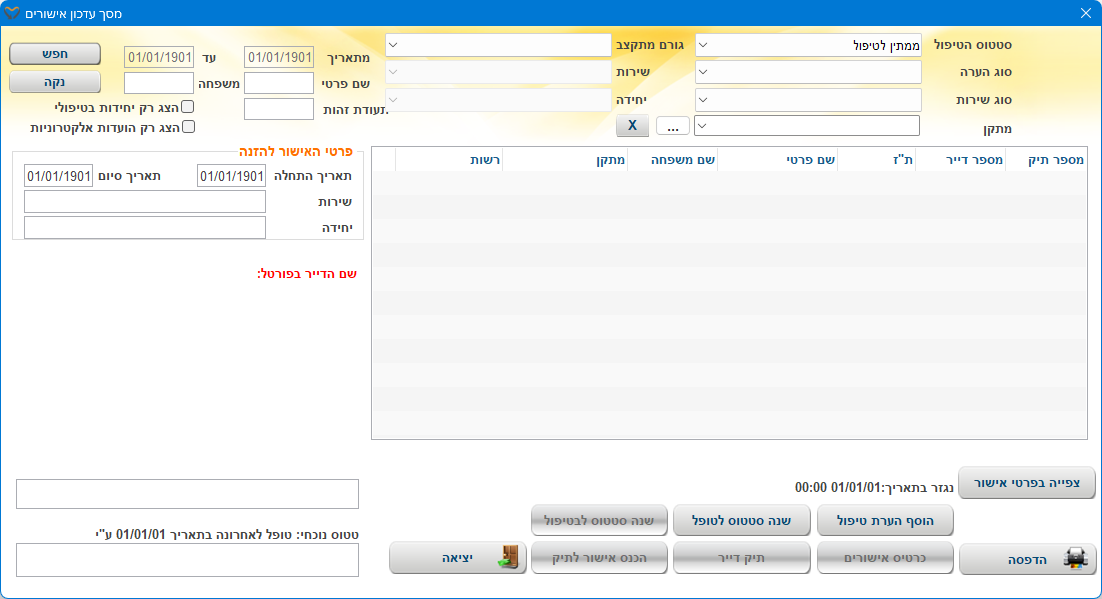This screenshot has height=599, width=1102.
Task: Expand the סוג שירות combo box
Action: 703,100
